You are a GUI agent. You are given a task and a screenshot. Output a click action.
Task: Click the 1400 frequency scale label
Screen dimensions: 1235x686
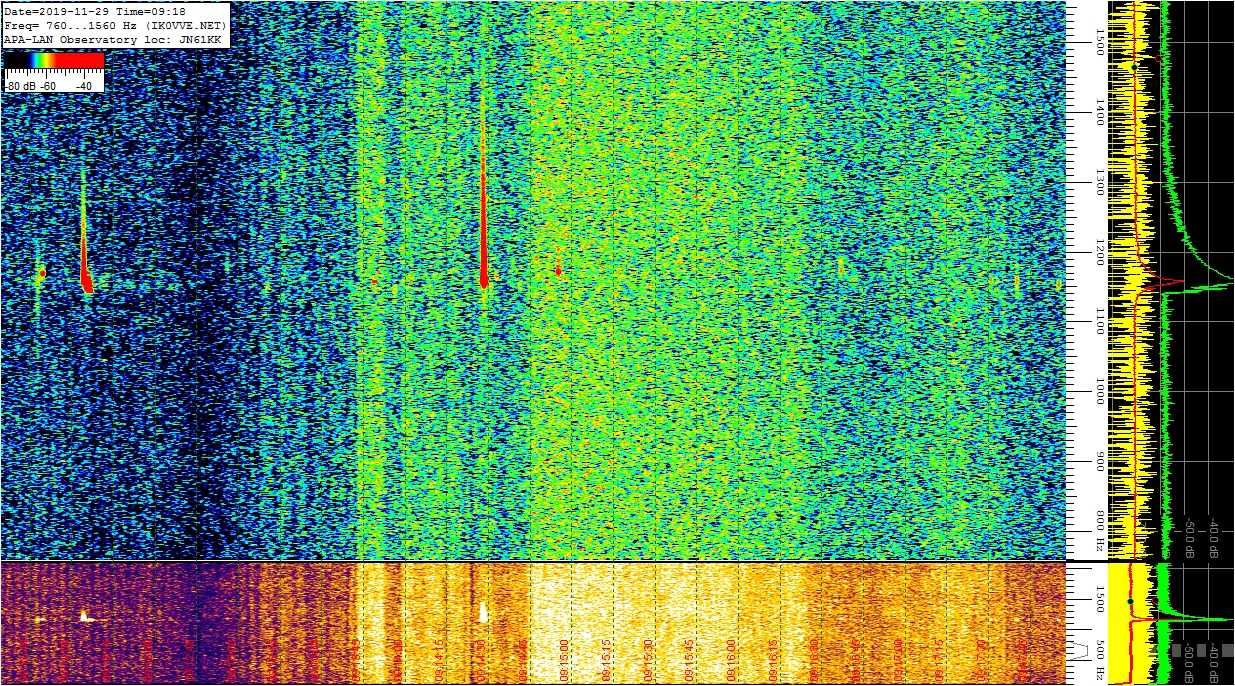pos(1099,111)
